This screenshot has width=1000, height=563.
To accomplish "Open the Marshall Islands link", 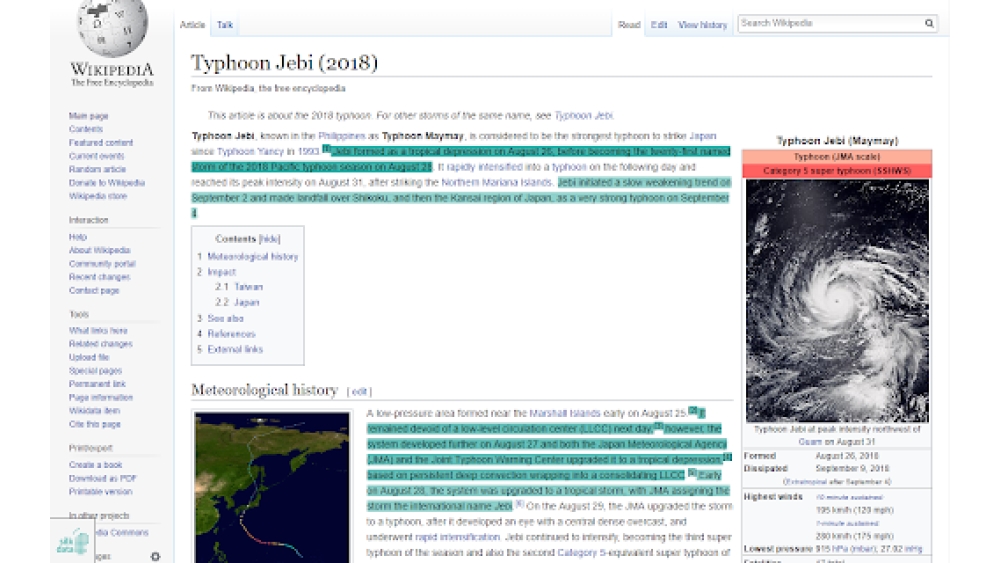I will (564, 414).
